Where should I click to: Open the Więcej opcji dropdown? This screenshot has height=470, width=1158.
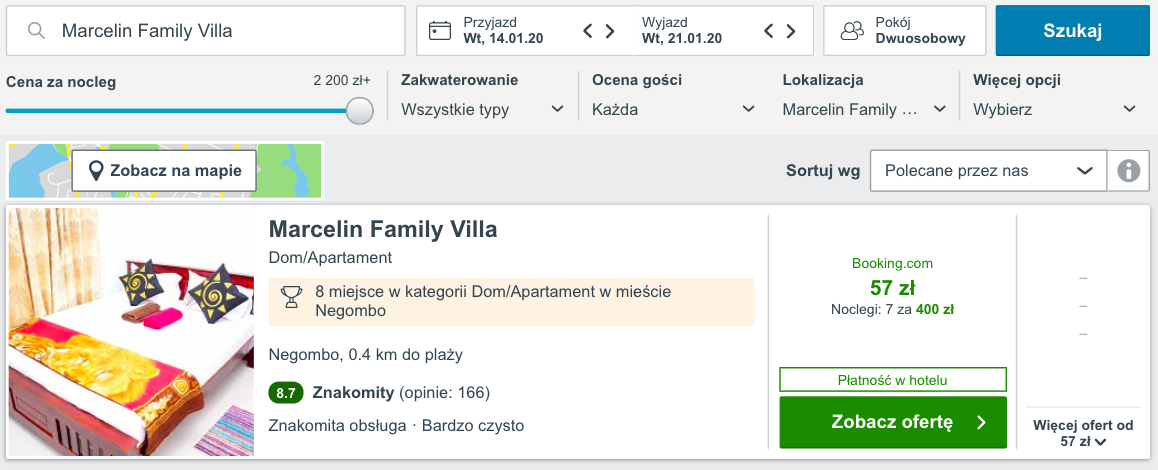pyautogui.click(x=1055, y=110)
